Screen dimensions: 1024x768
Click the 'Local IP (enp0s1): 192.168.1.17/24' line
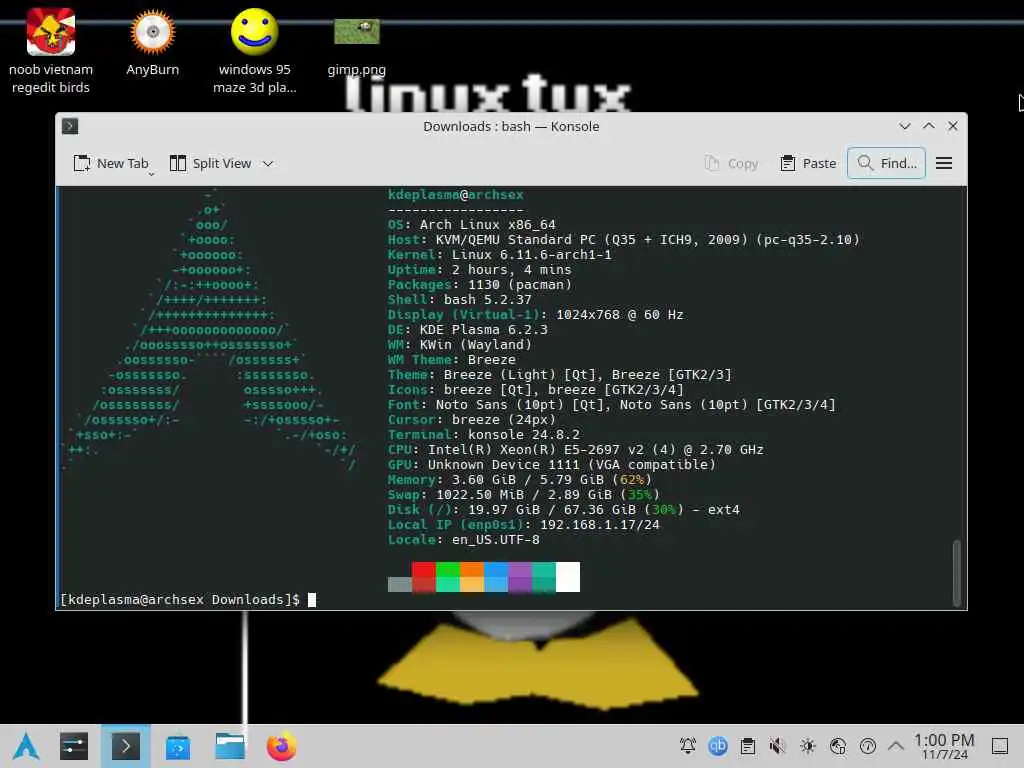(524, 525)
